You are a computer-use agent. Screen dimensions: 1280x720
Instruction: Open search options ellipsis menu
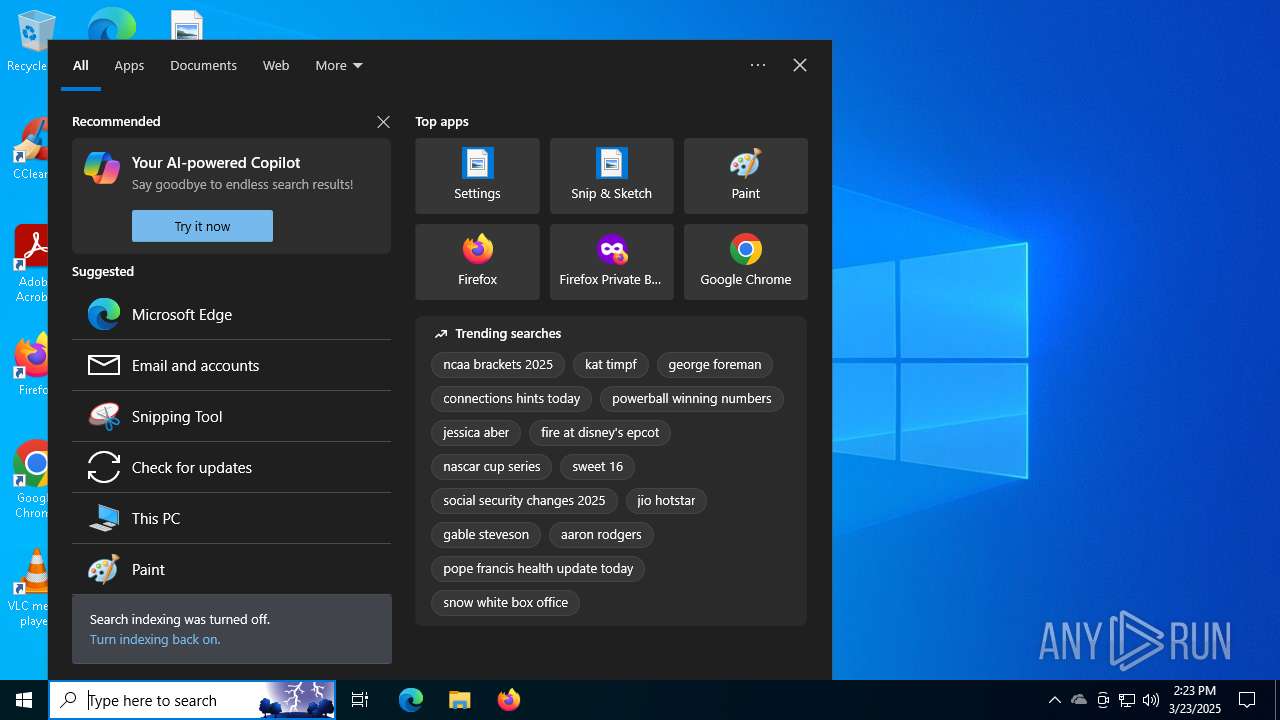pyautogui.click(x=758, y=65)
